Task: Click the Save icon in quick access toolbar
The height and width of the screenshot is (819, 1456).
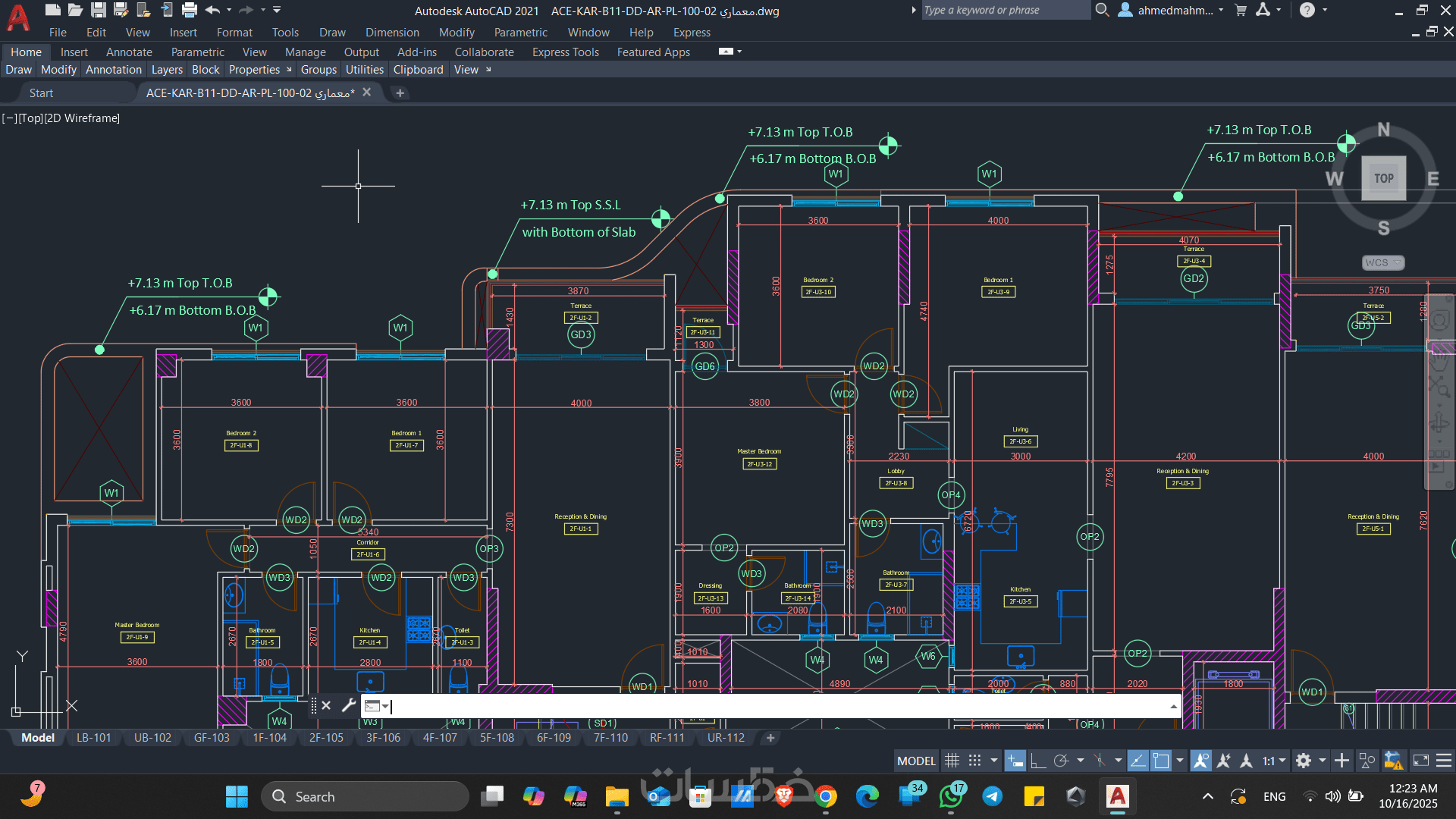Action: click(98, 10)
